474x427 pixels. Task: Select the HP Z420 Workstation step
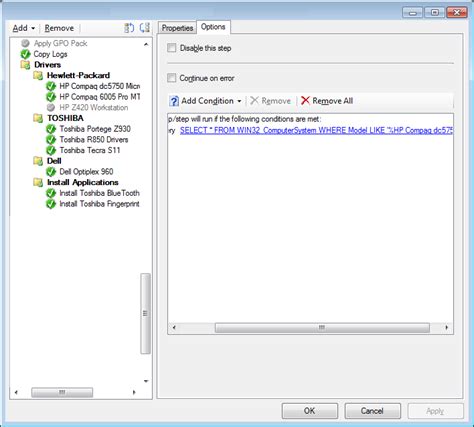pyautogui.click(x=94, y=108)
